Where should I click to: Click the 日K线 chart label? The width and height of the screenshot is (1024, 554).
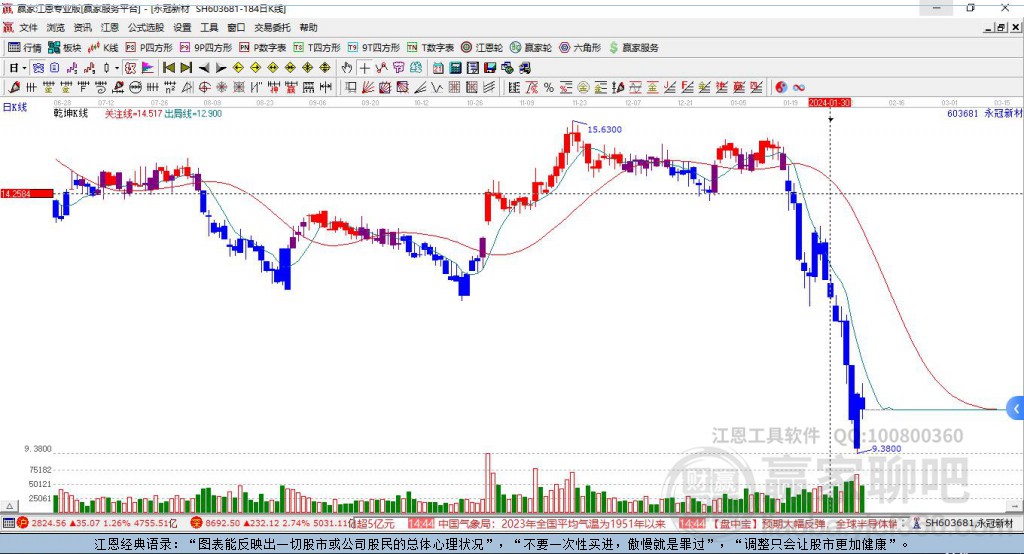[x=15, y=108]
